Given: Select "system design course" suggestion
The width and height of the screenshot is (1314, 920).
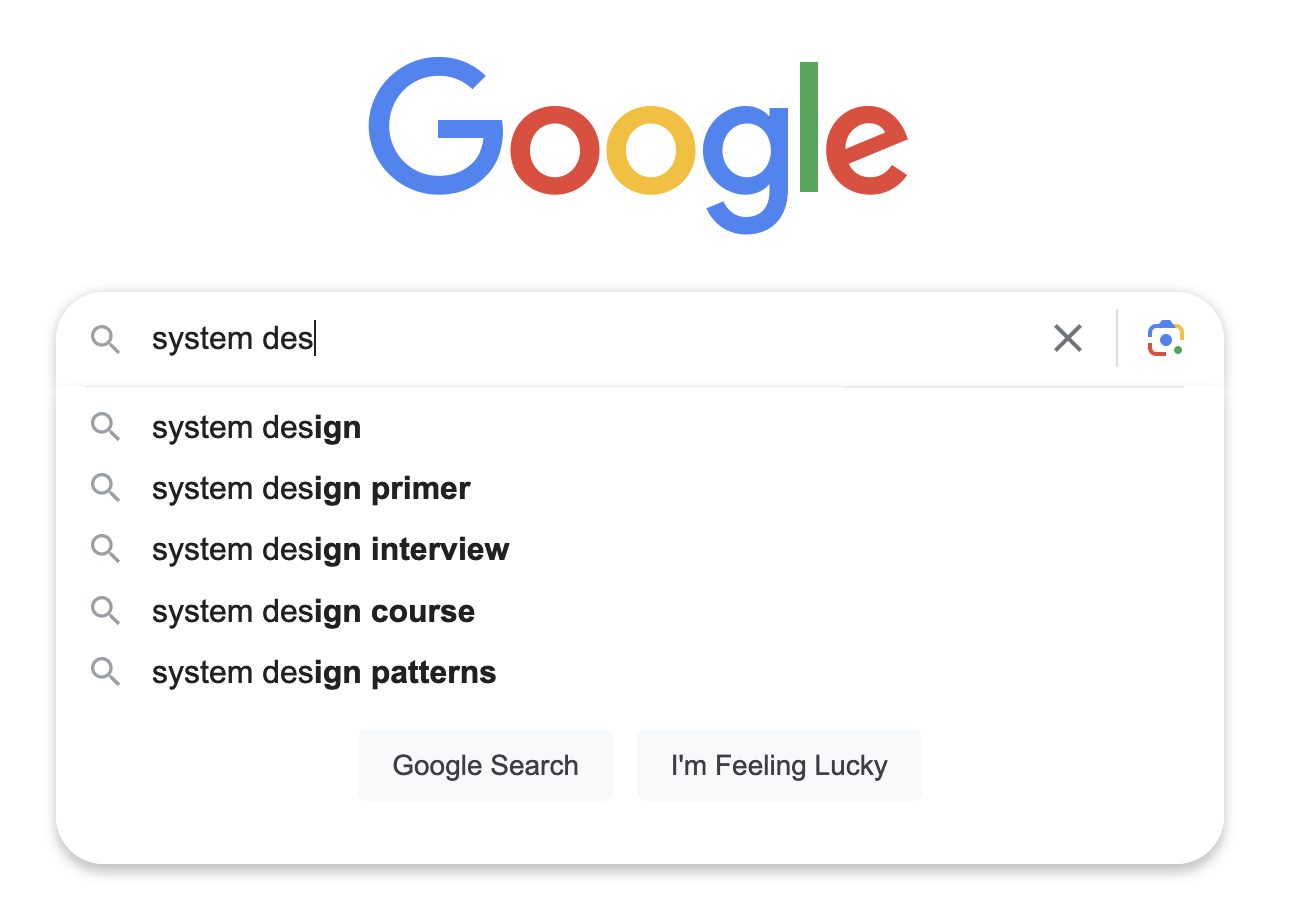Looking at the screenshot, I should click(640, 610).
